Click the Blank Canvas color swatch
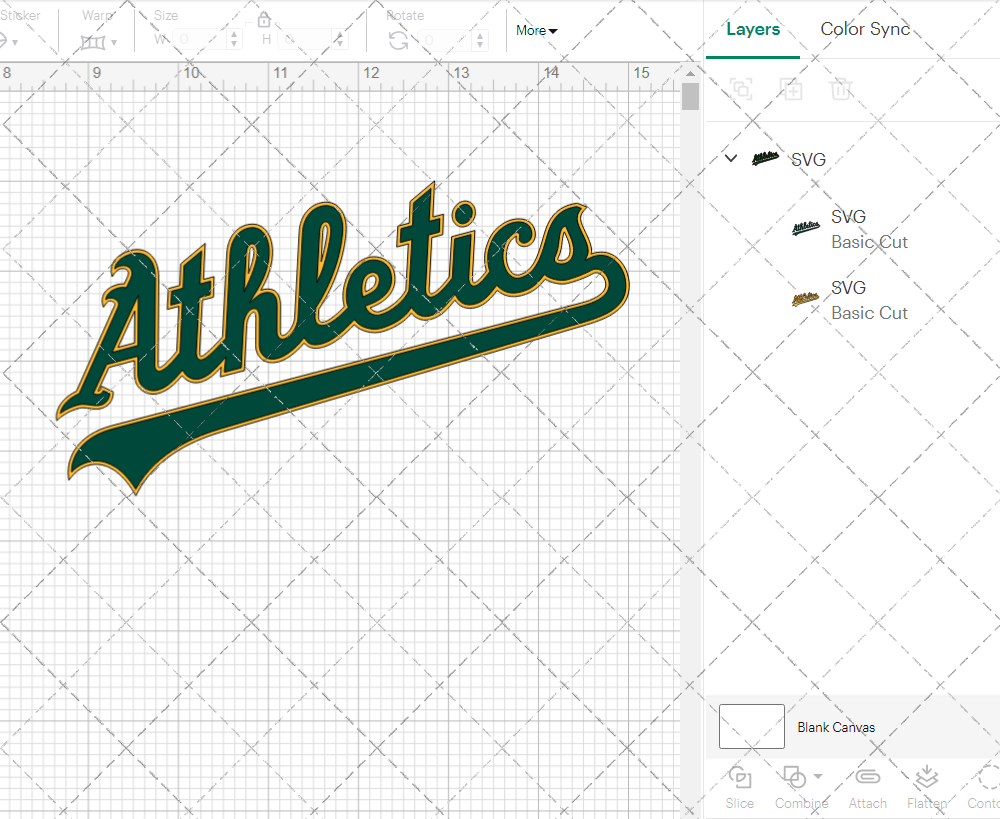The height and width of the screenshot is (819, 1000). pos(752,727)
